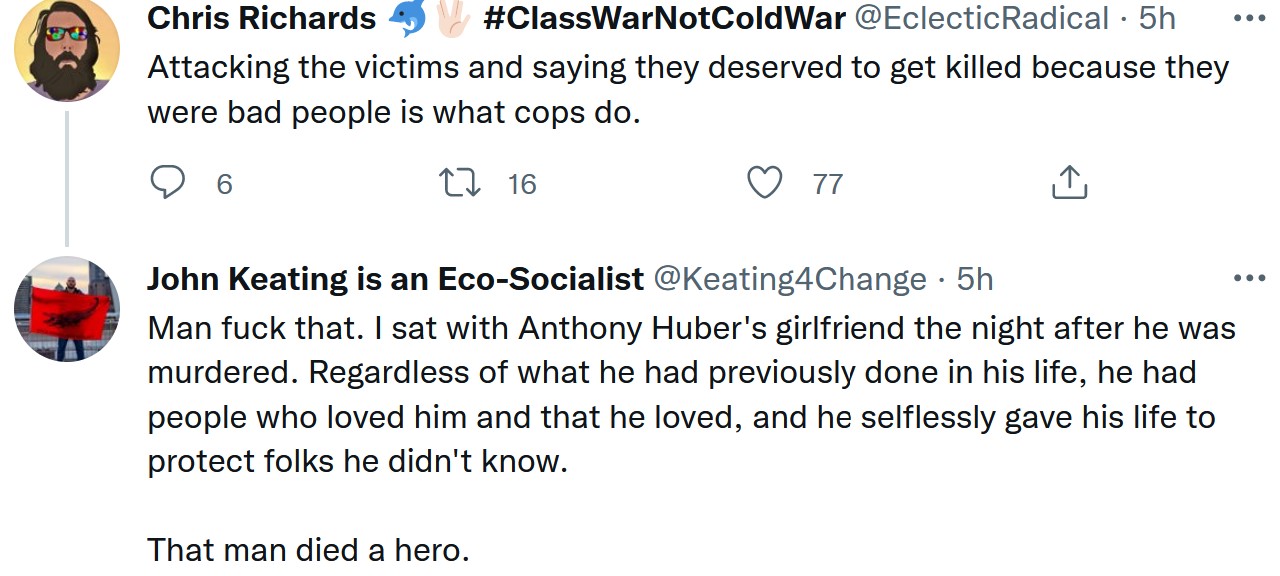
Task: Click the dolphin emoji beside Chris Richards' name
Action: (x=406, y=18)
